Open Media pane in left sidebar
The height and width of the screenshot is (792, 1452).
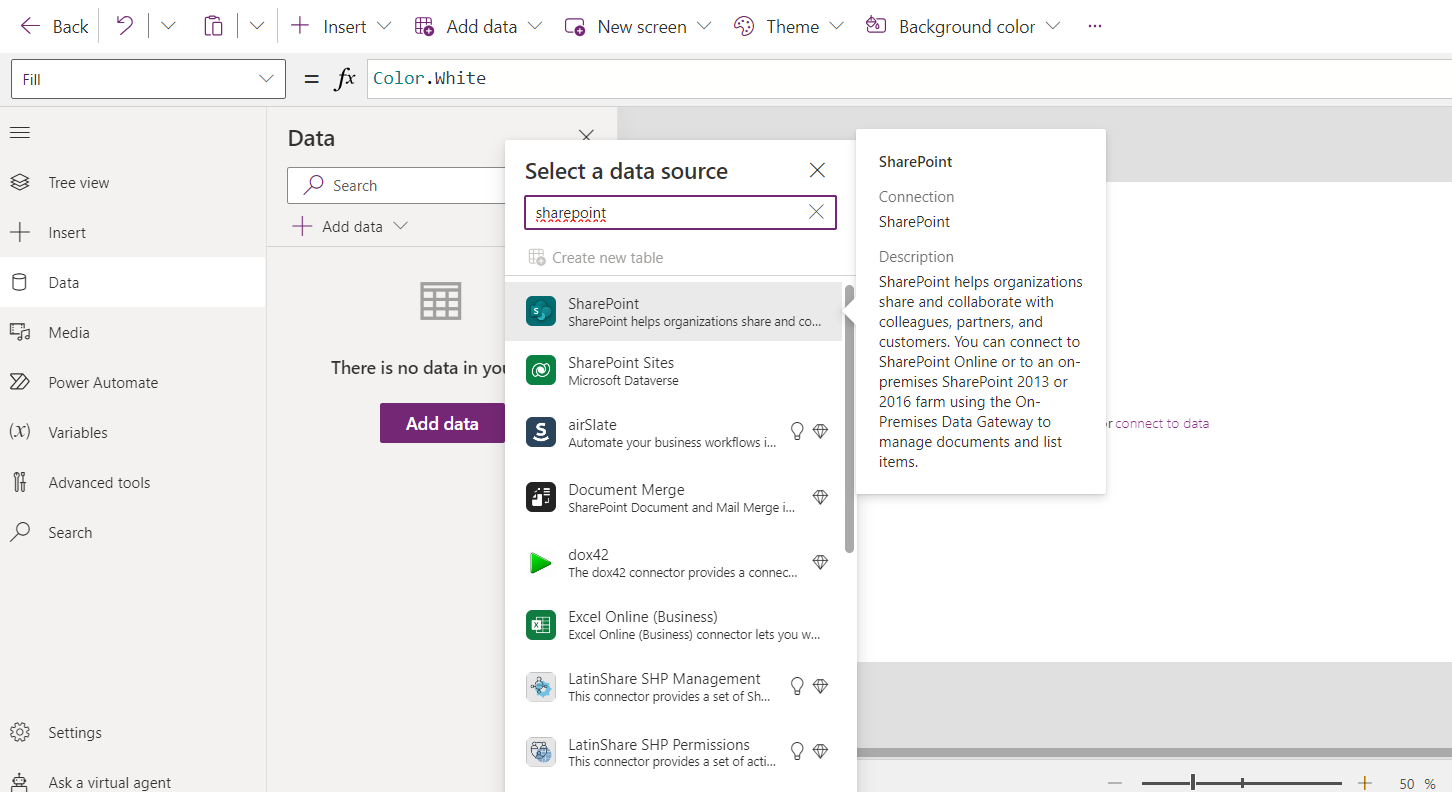(133, 332)
